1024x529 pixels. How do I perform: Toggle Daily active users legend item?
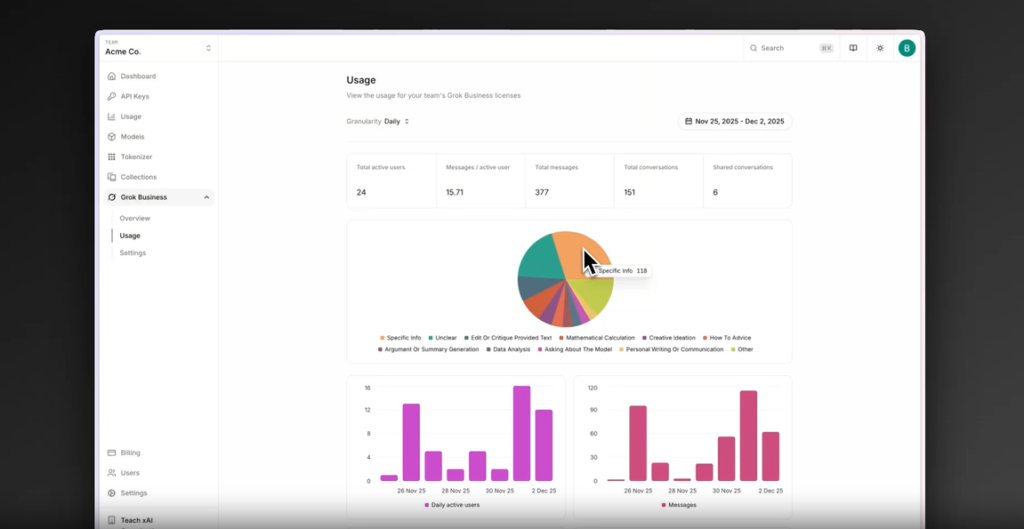pyautogui.click(x=456, y=505)
